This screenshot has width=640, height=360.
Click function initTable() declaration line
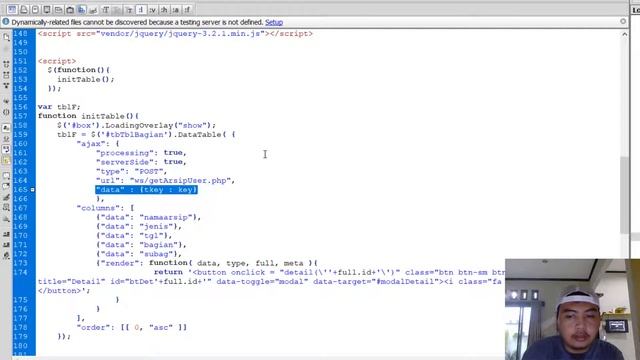pyautogui.click(x=89, y=116)
